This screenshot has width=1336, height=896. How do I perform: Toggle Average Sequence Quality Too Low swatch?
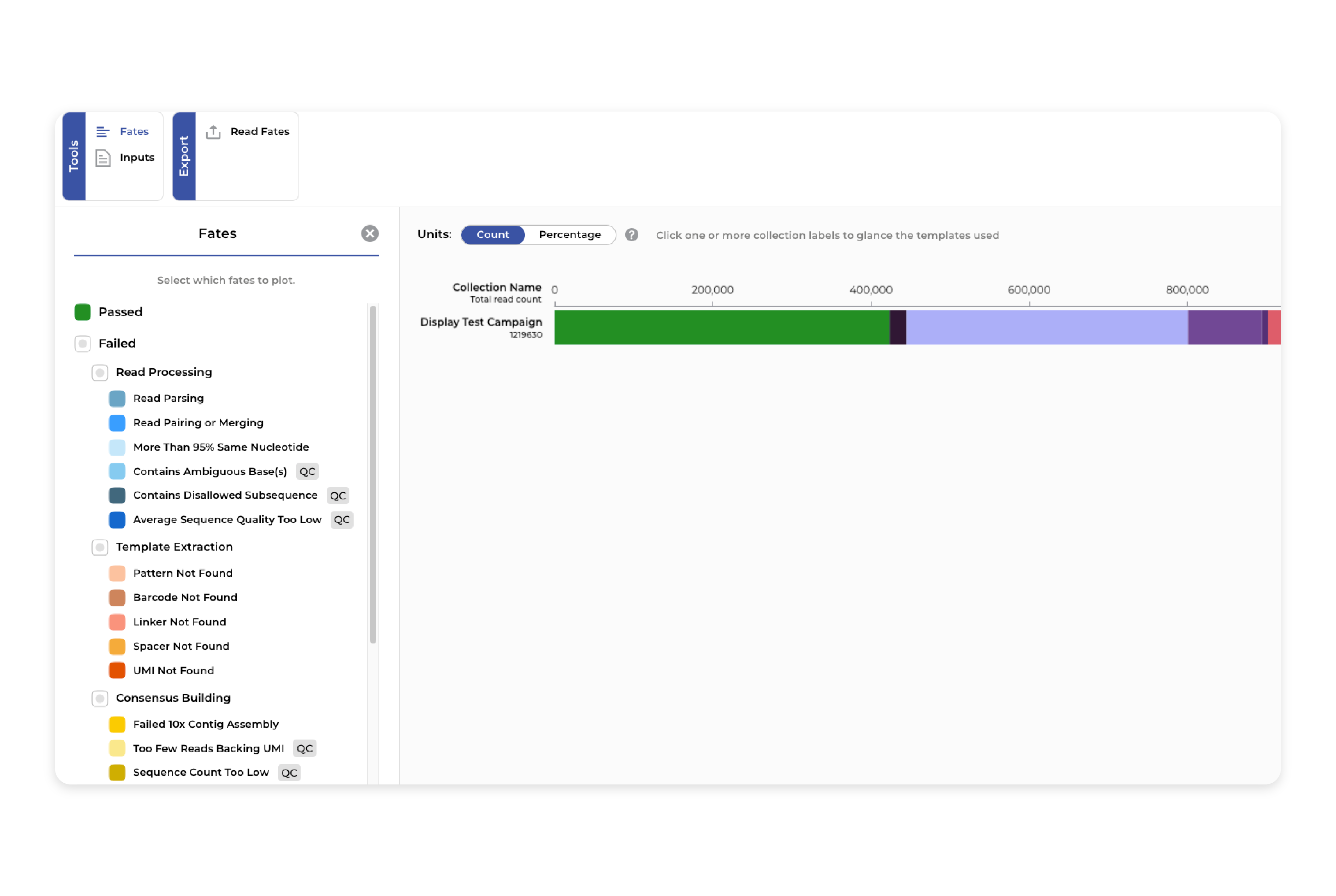pyautogui.click(x=117, y=520)
